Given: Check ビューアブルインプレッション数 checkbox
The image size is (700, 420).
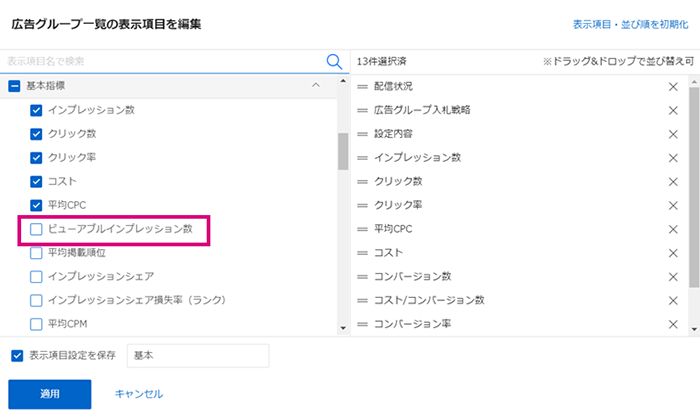Looking at the screenshot, I should point(36,229).
